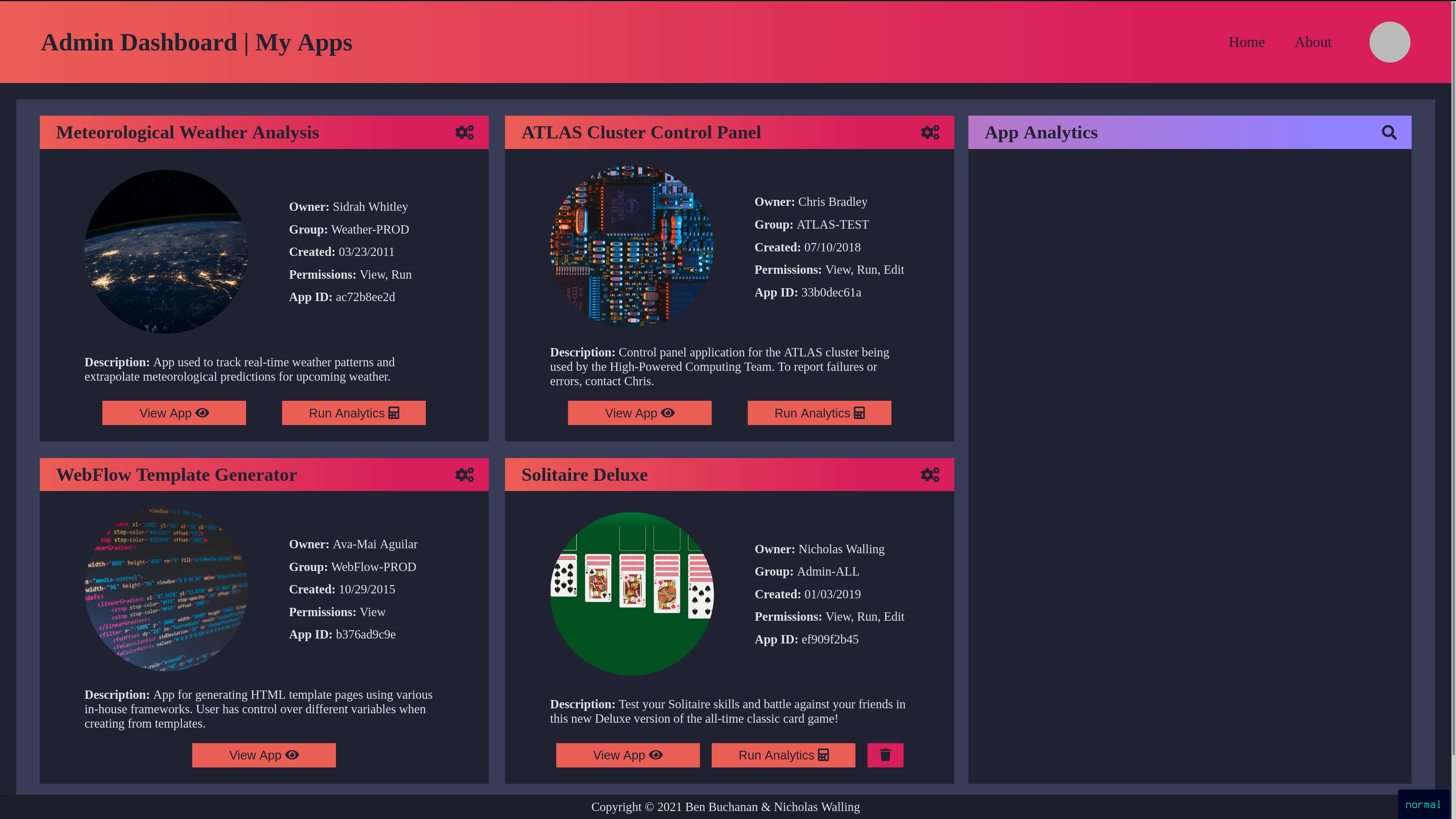Open About page from navigation
1456x819 pixels.
[x=1312, y=42]
